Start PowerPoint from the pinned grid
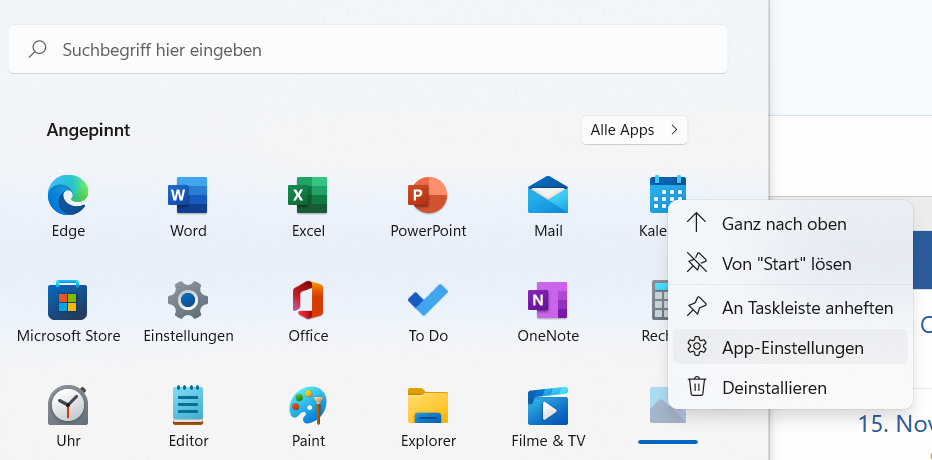This screenshot has width=932, height=460. [428, 206]
